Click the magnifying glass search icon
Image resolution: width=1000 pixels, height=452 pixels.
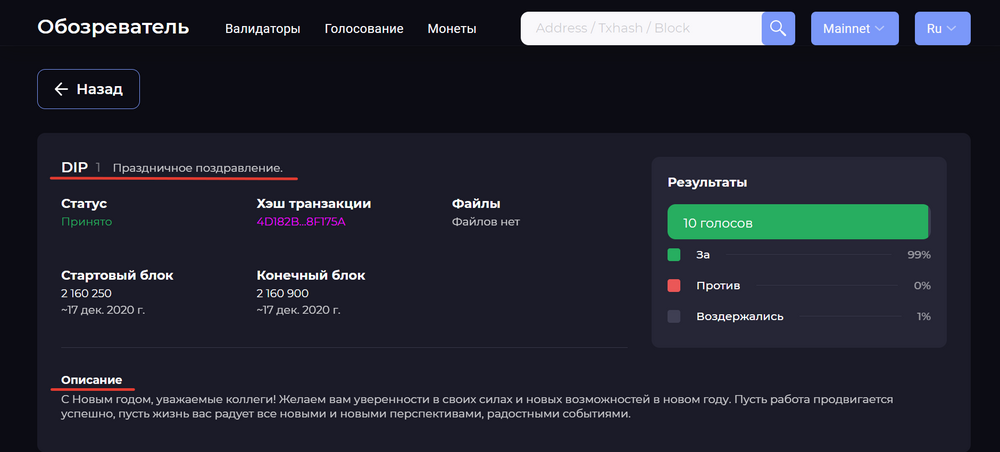coord(778,28)
